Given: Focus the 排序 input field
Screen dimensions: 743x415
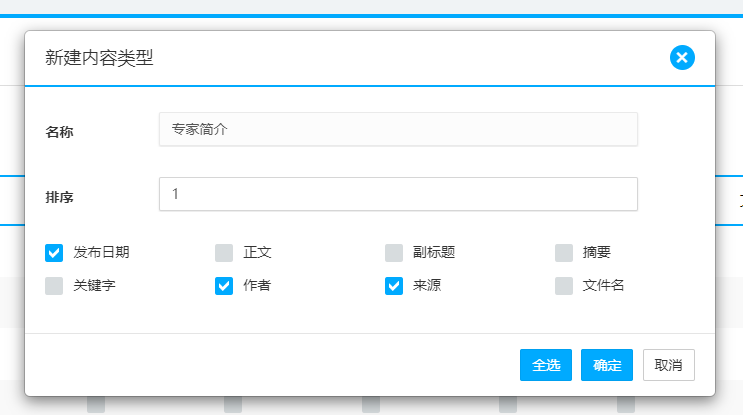Looking at the screenshot, I should coord(398,194).
